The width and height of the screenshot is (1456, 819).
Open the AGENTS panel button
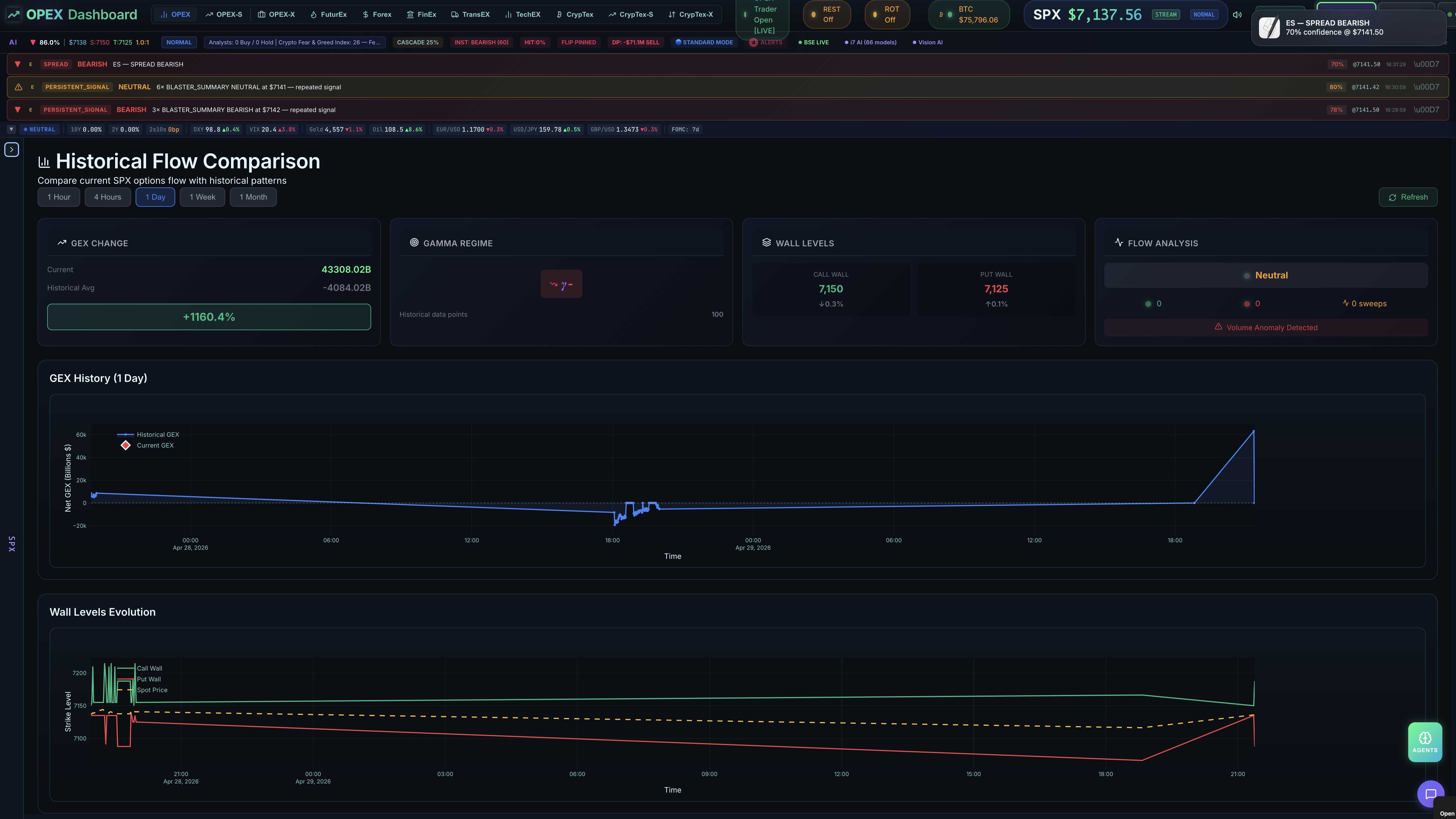point(1425,742)
